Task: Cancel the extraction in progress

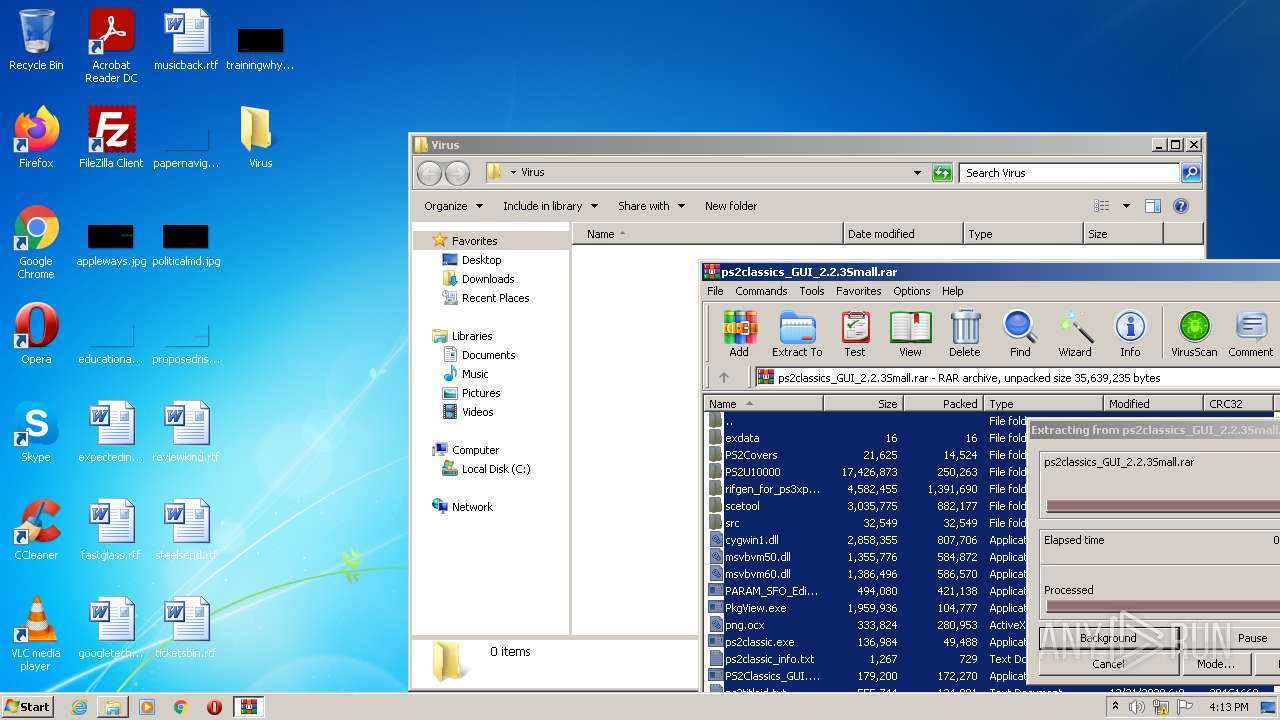Action: 1108,664
